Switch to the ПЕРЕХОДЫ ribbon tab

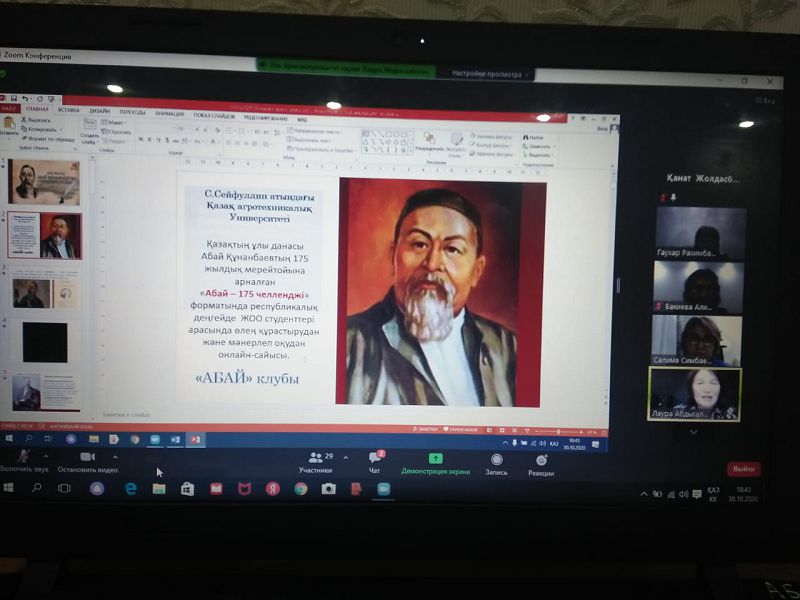coord(132,111)
